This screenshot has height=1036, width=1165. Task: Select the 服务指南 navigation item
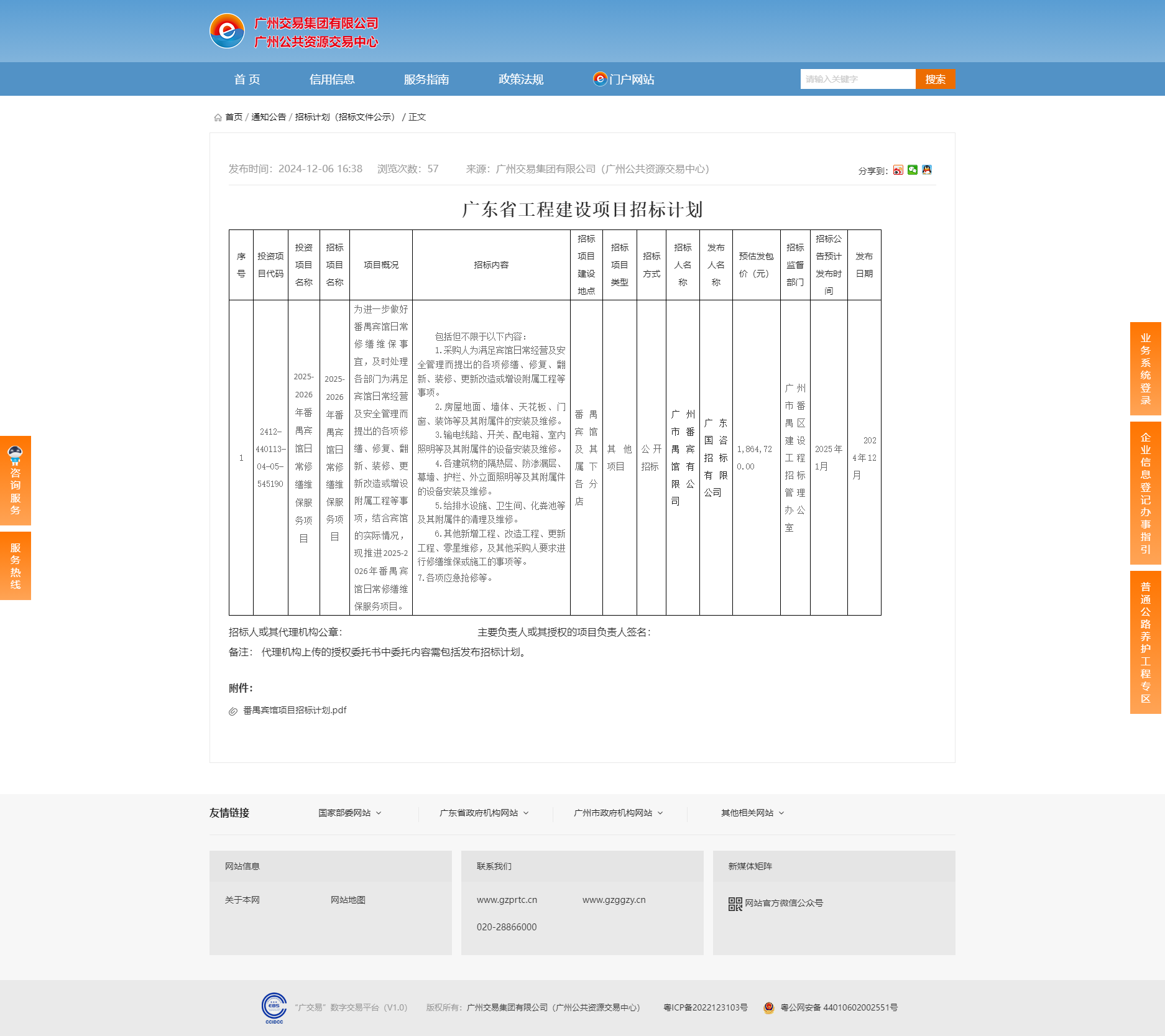(426, 80)
